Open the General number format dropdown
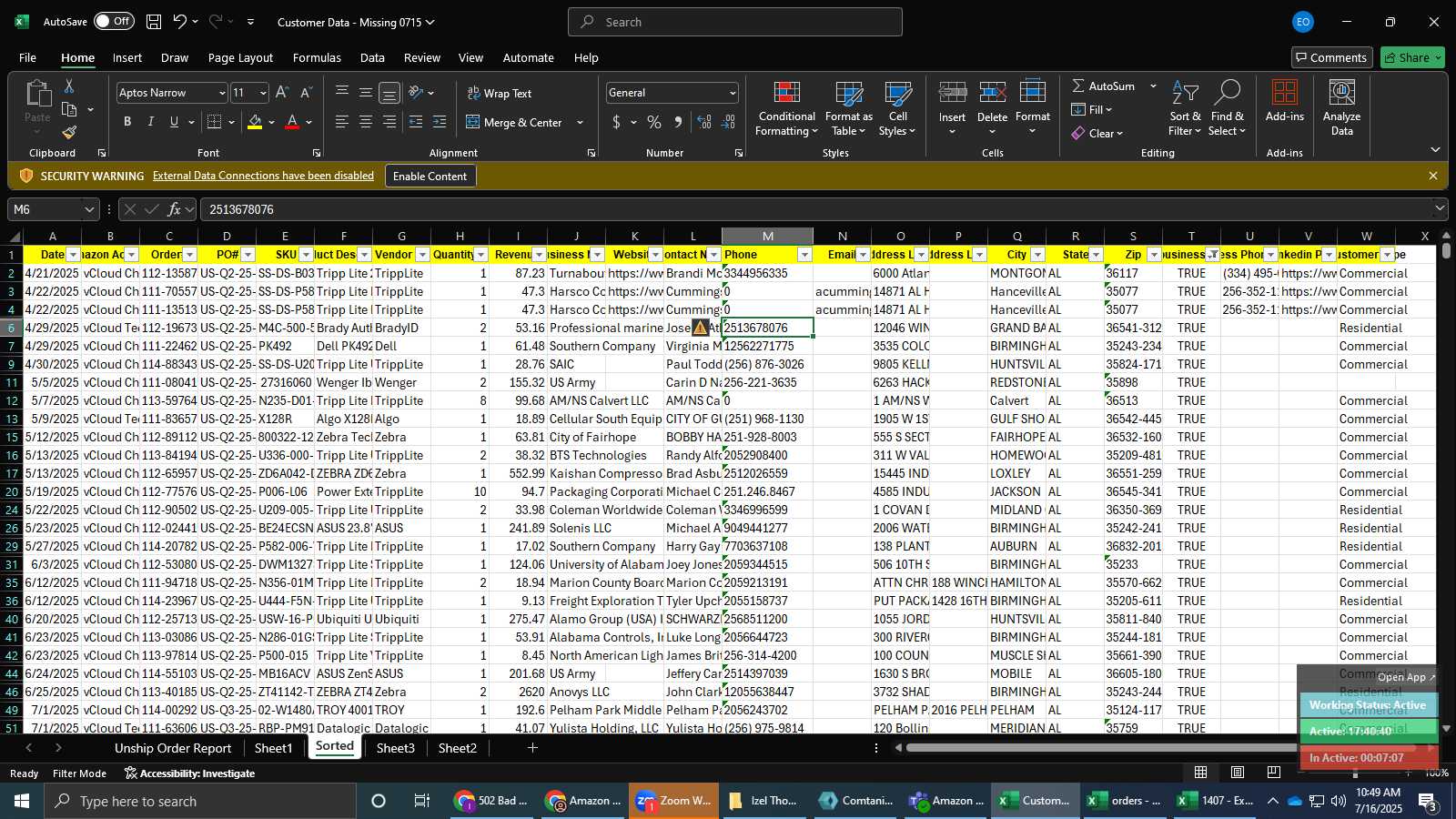The height and width of the screenshot is (819, 1456). [733, 93]
